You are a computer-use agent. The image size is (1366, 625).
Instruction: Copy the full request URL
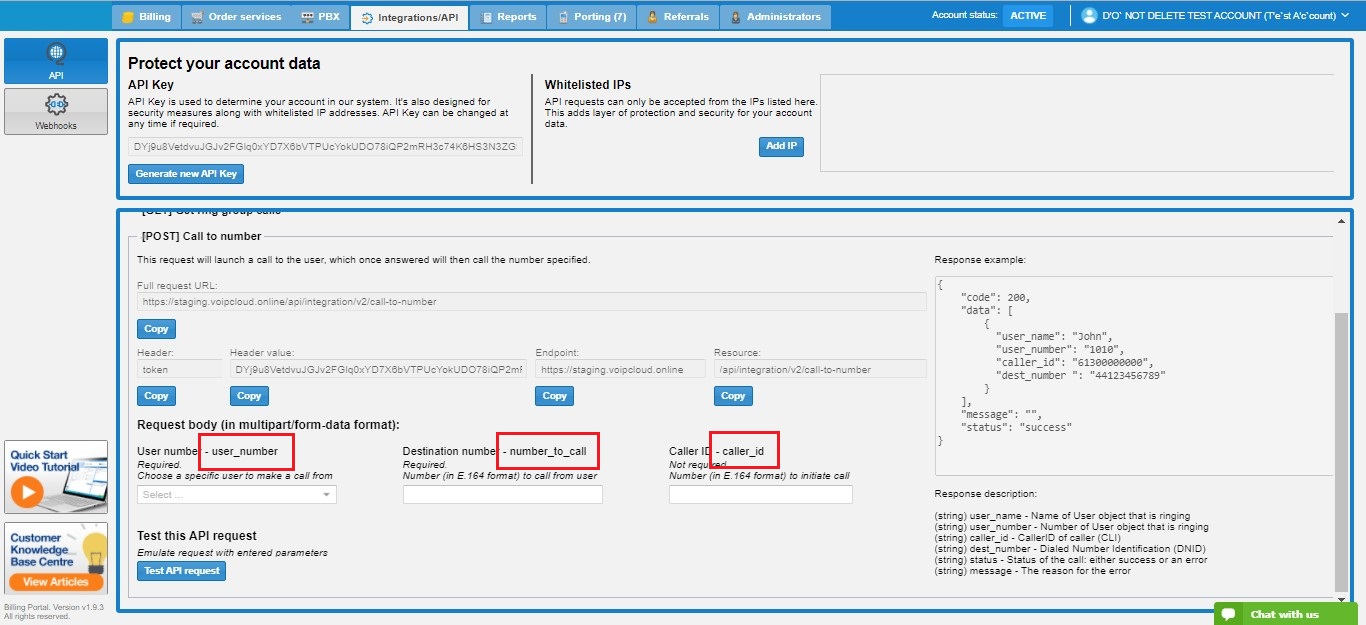coord(156,329)
